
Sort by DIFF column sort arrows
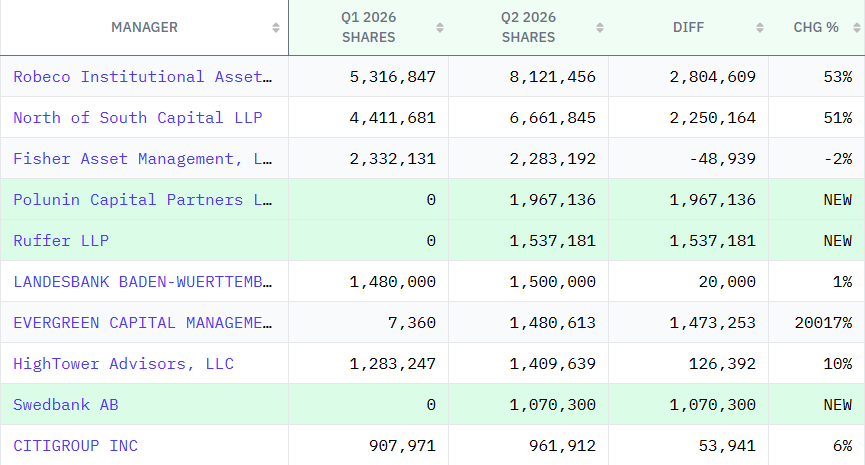pyautogui.click(x=760, y=28)
